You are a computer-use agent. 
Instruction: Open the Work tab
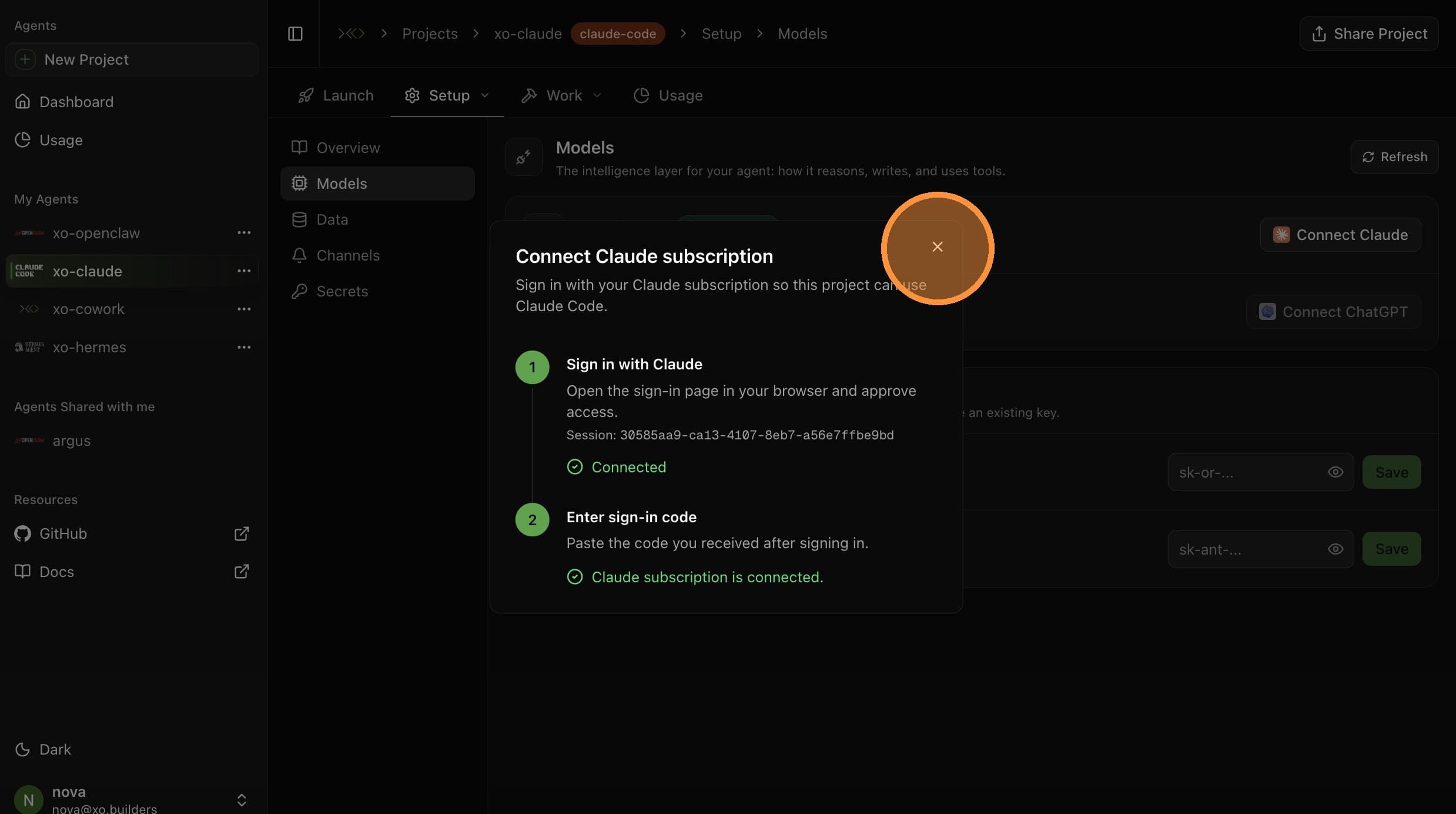pos(561,95)
